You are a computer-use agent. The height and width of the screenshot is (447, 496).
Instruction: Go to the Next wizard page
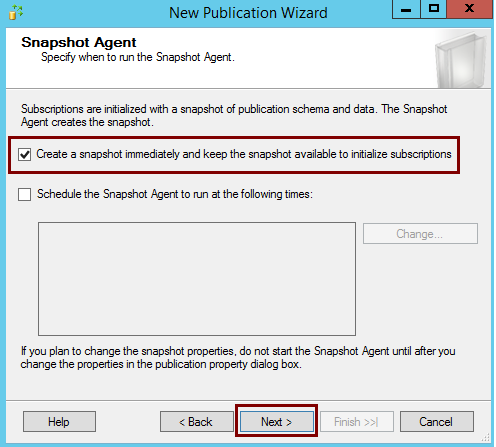point(276,421)
